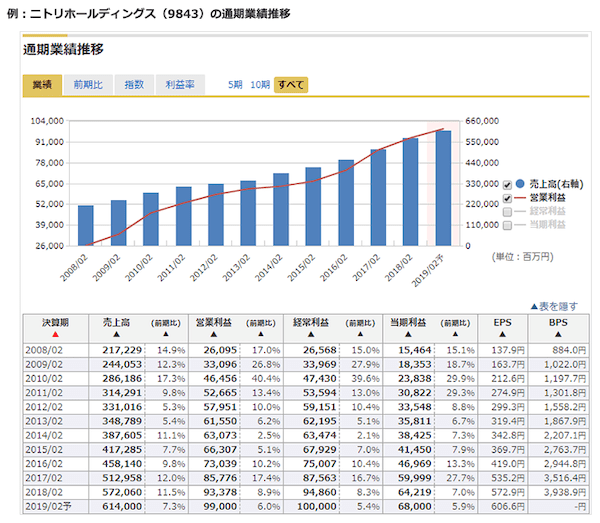Select the 2013/02 row label
The image size is (600, 523).
point(44,422)
